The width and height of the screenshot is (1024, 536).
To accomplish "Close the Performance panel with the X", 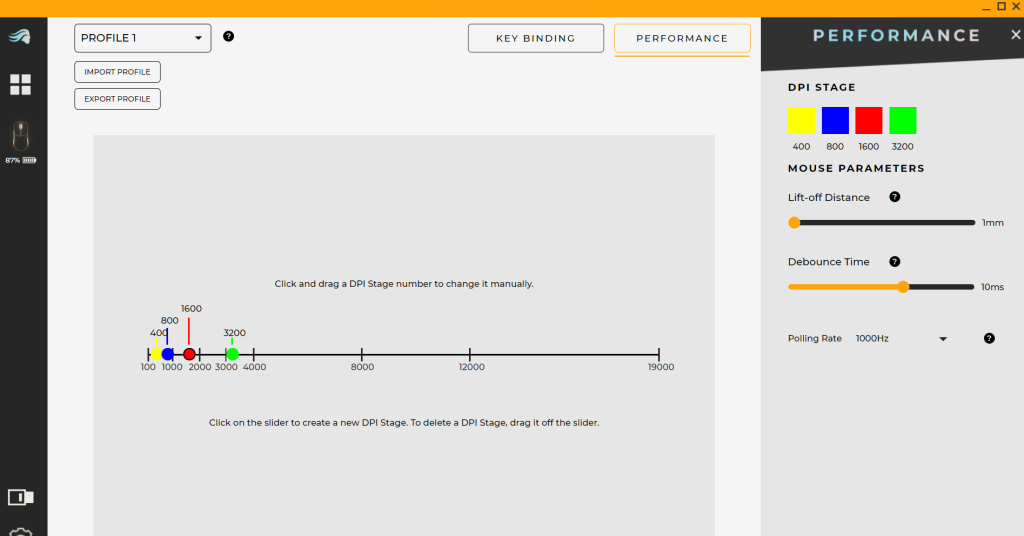I will (1016, 35).
